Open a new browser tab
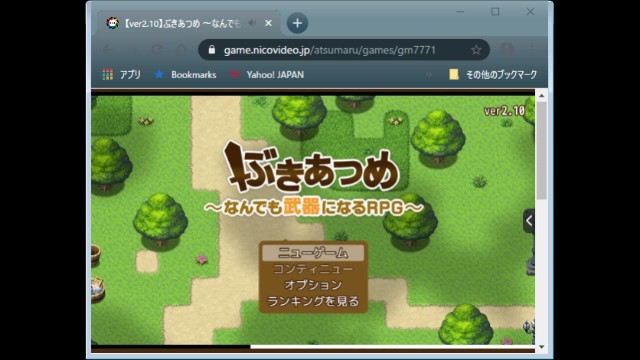This screenshot has height=360, width=640. click(297, 23)
